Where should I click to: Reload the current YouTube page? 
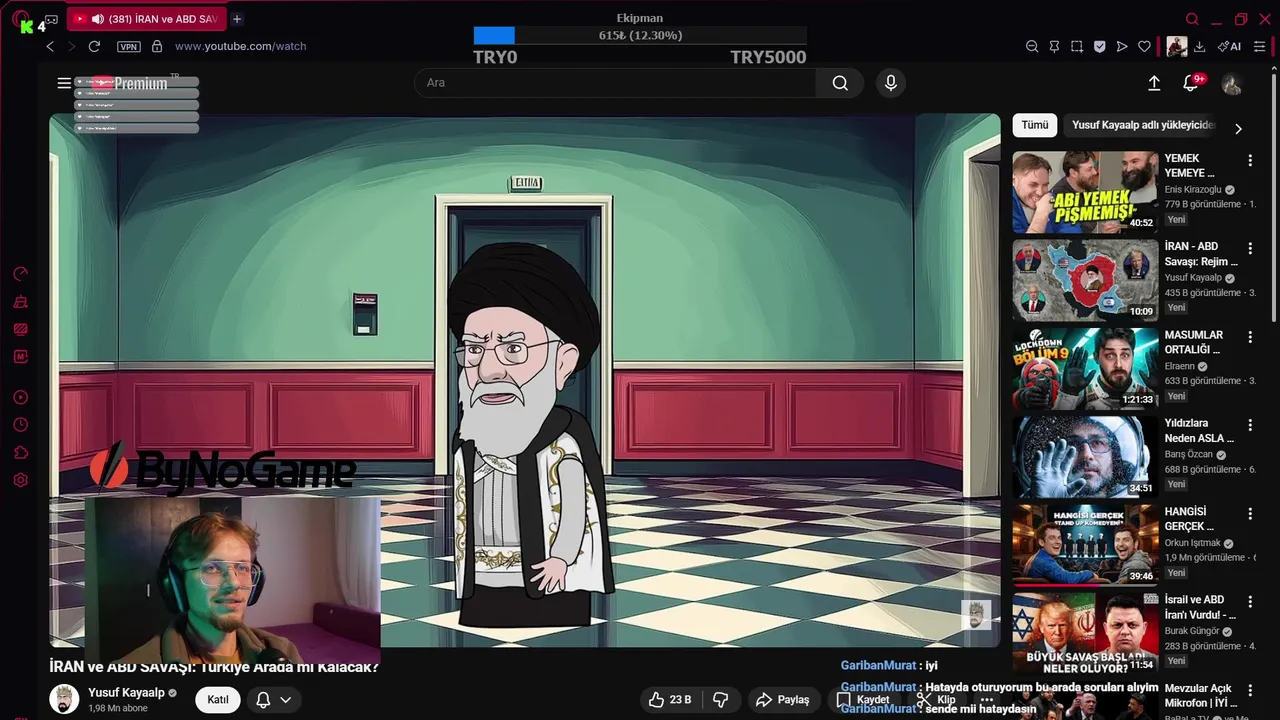point(94,46)
